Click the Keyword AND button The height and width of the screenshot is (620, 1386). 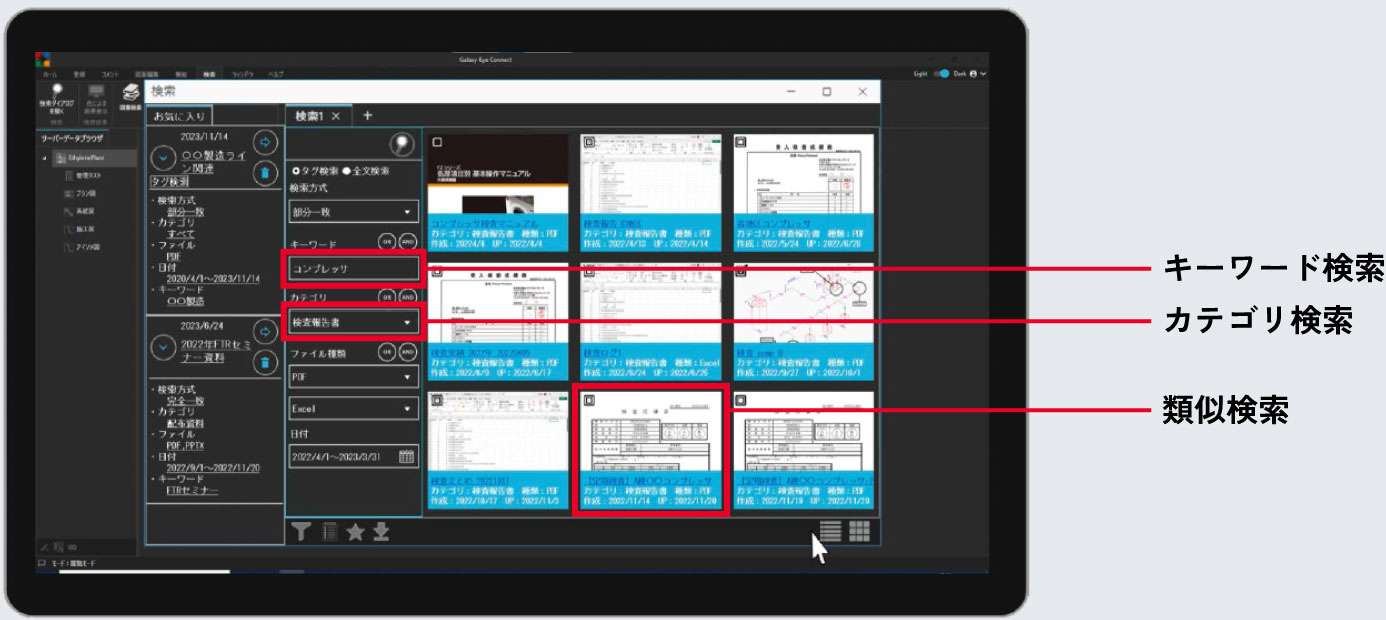pyautogui.click(x=407, y=242)
